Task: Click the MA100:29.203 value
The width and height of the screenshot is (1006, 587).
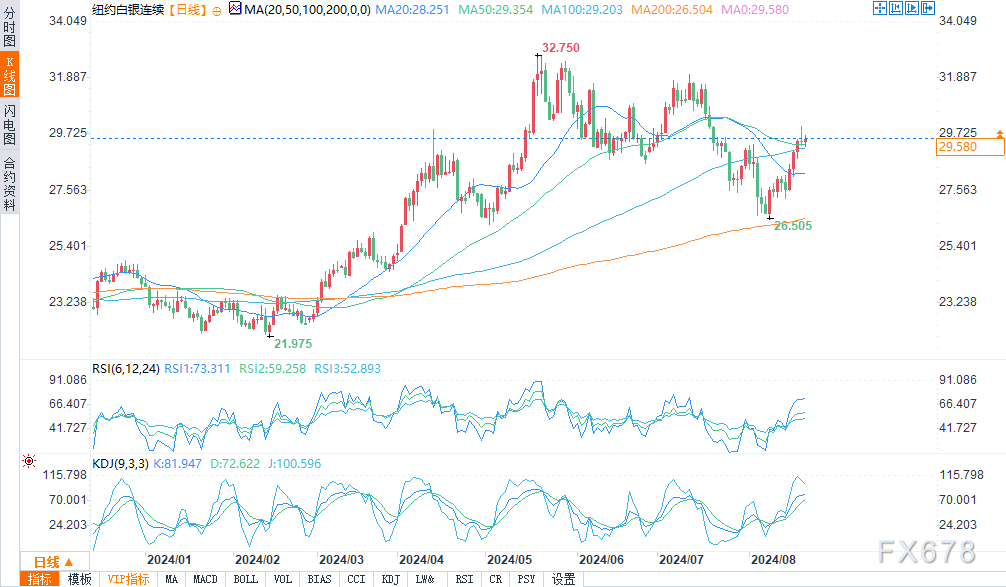Action: coord(582,10)
